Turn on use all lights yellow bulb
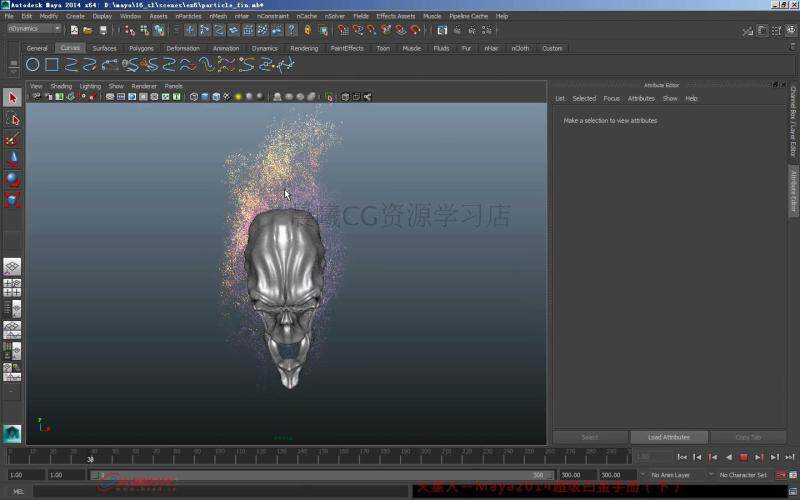 pyautogui.click(x=238, y=97)
